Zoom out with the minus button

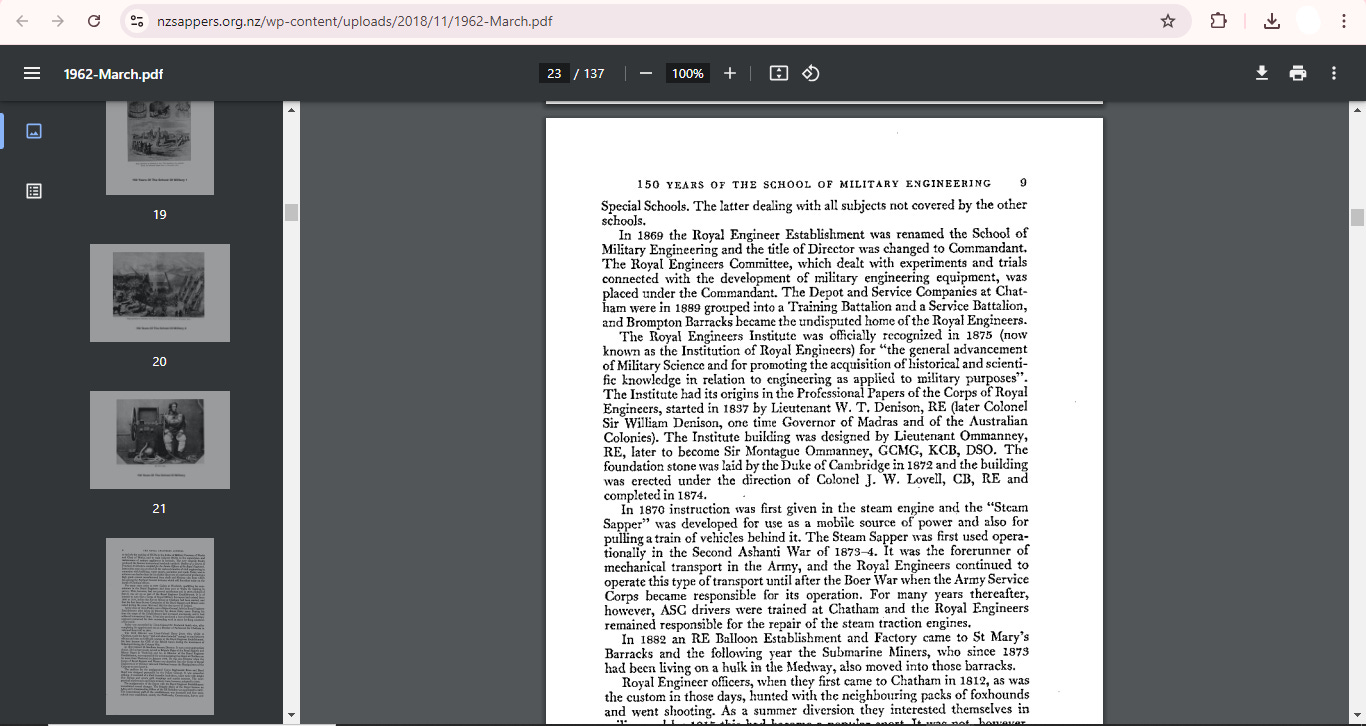pos(646,73)
